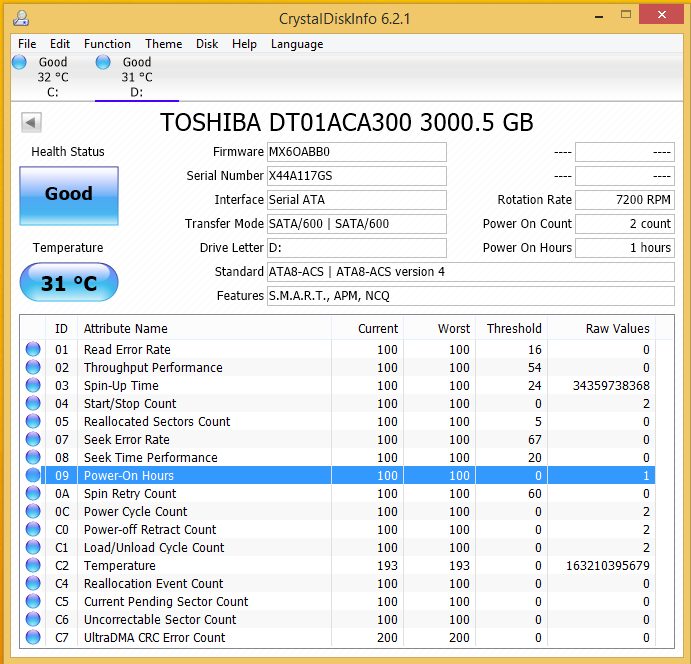
Task: Open the Function menu
Action: [107, 44]
